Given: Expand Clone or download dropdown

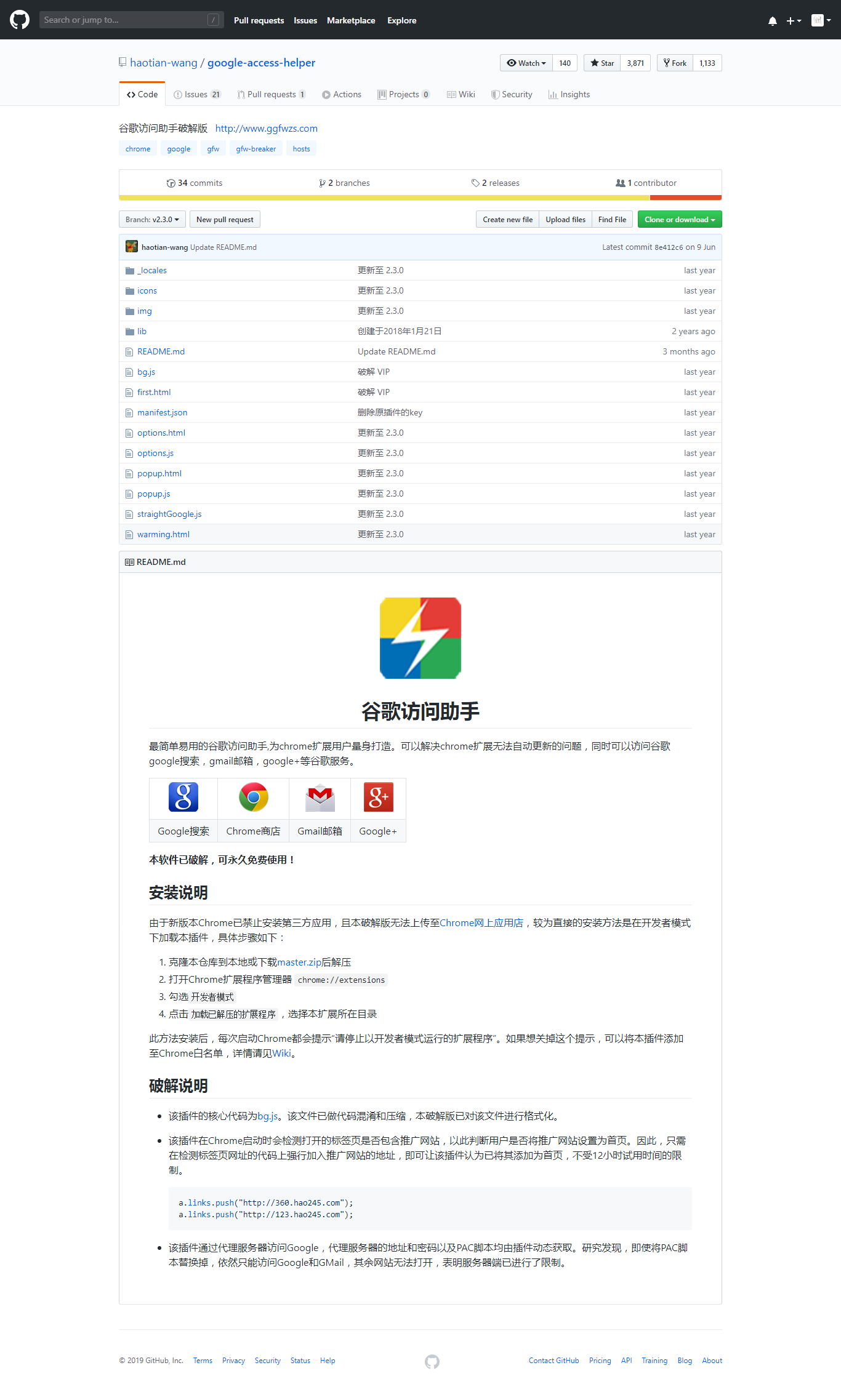Looking at the screenshot, I should (x=680, y=219).
